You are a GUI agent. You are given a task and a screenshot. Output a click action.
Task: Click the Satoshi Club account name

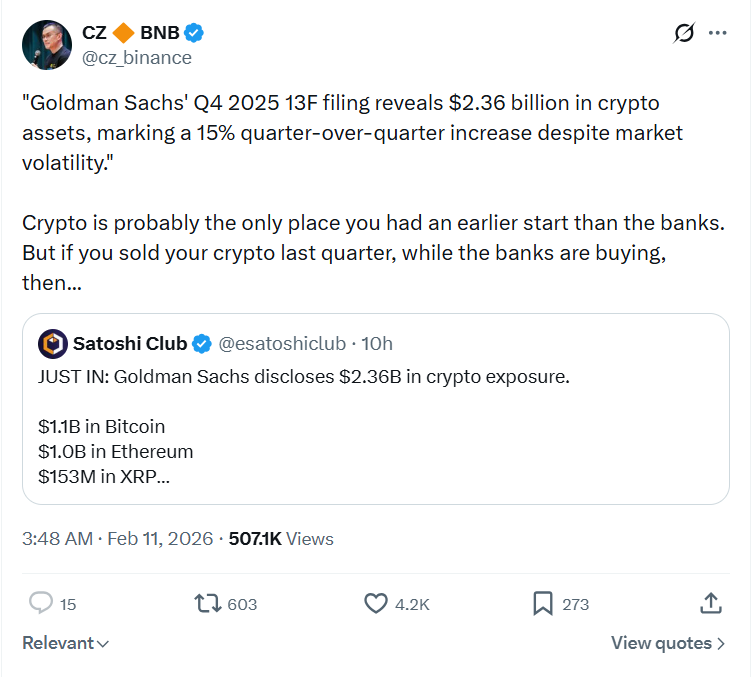pos(130,344)
